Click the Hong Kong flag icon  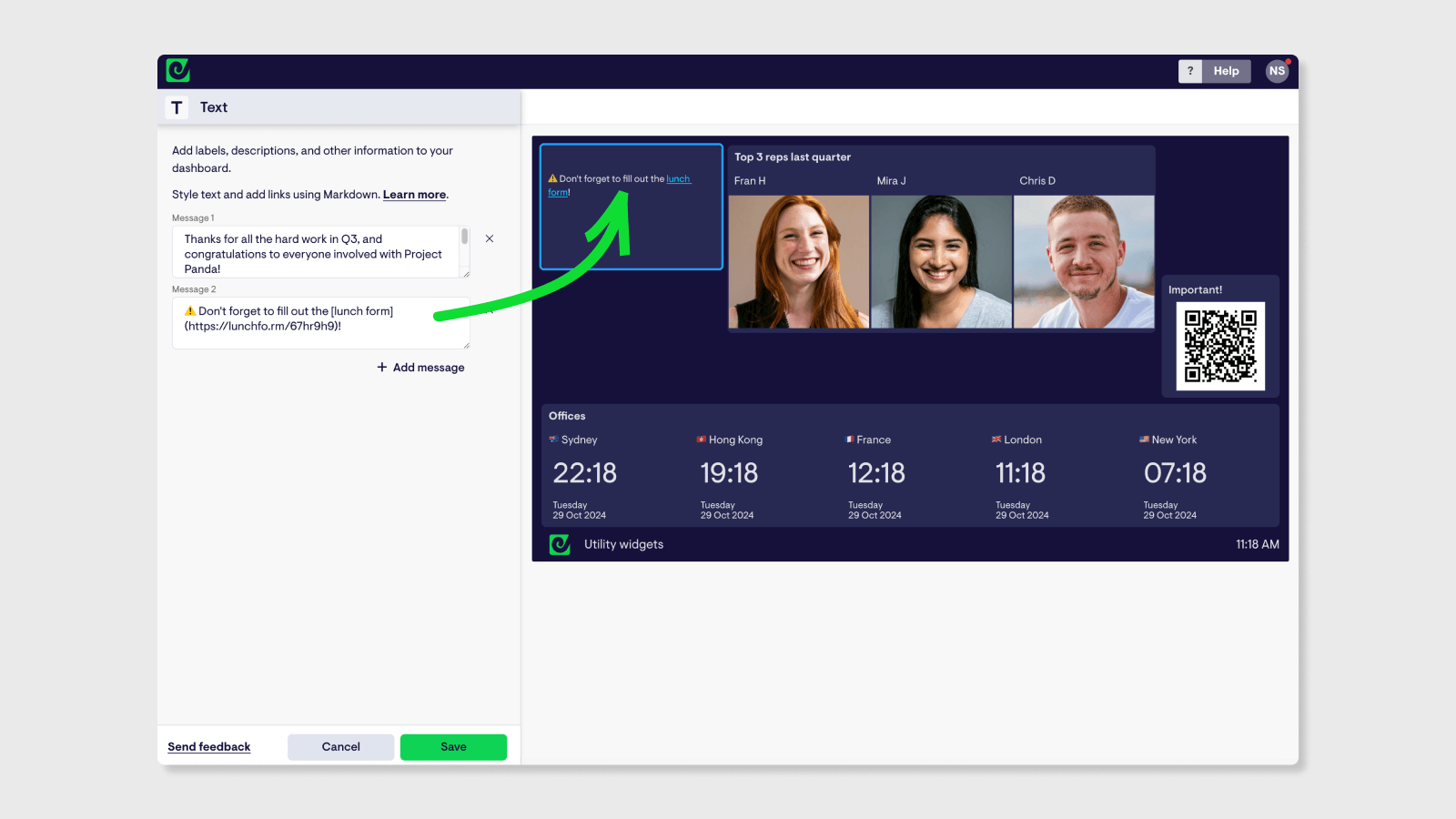tap(701, 440)
